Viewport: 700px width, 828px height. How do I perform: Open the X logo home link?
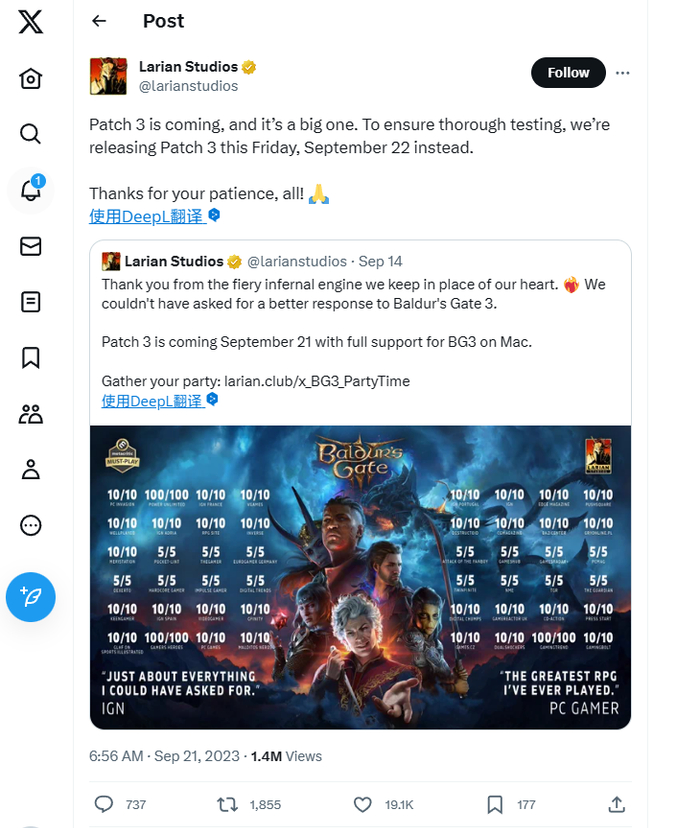tap(31, 22)
